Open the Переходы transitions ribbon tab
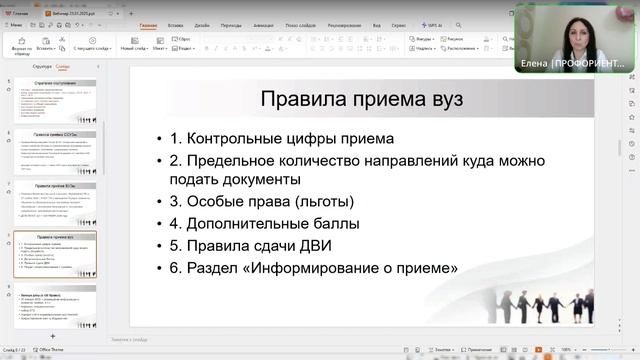640x360 pixels. 231,25
